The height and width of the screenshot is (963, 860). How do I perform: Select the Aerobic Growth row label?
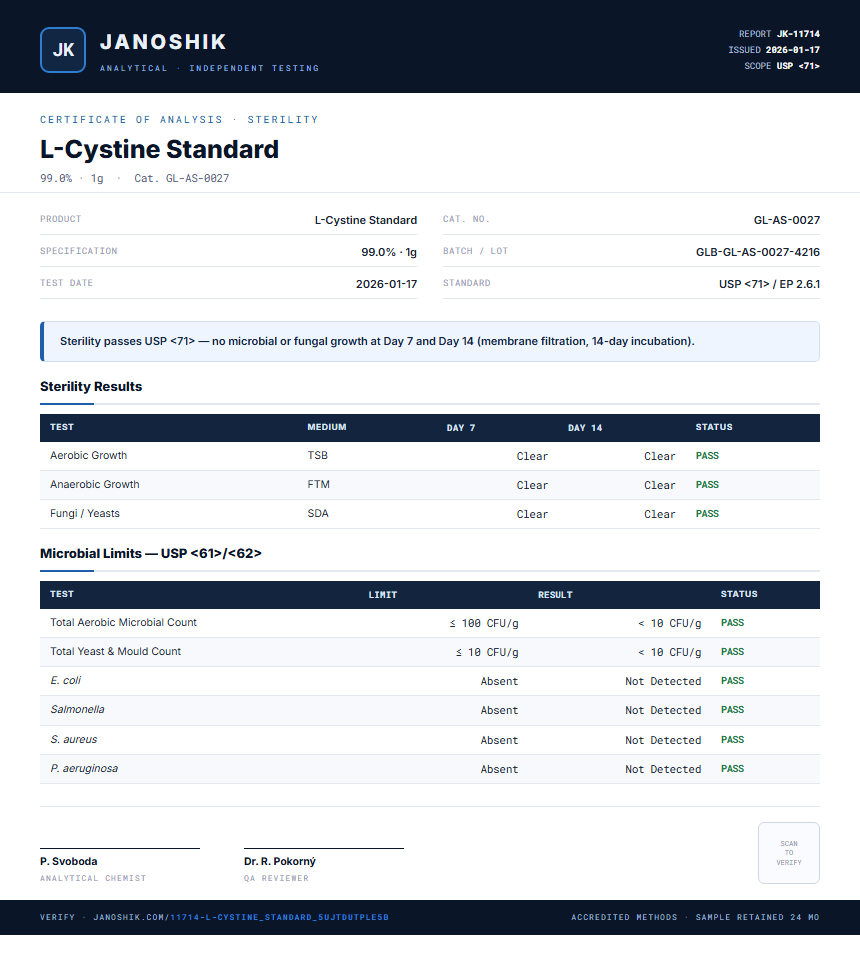(88, 455)
